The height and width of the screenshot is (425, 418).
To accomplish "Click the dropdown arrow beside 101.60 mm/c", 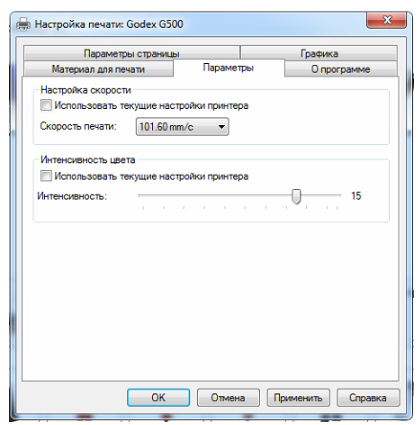I will coord(221,127).
